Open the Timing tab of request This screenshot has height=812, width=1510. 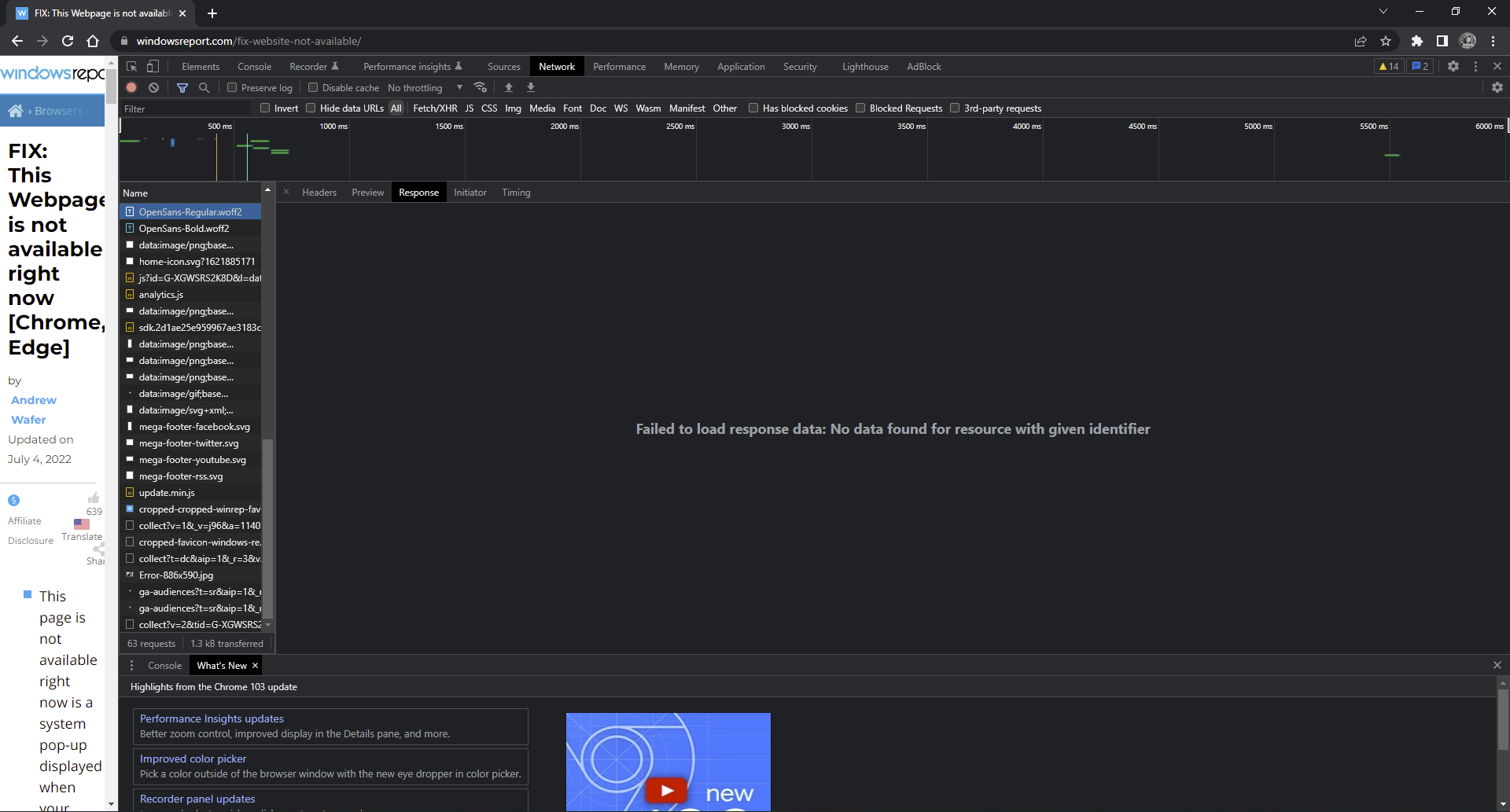click(x=516, y=193)
